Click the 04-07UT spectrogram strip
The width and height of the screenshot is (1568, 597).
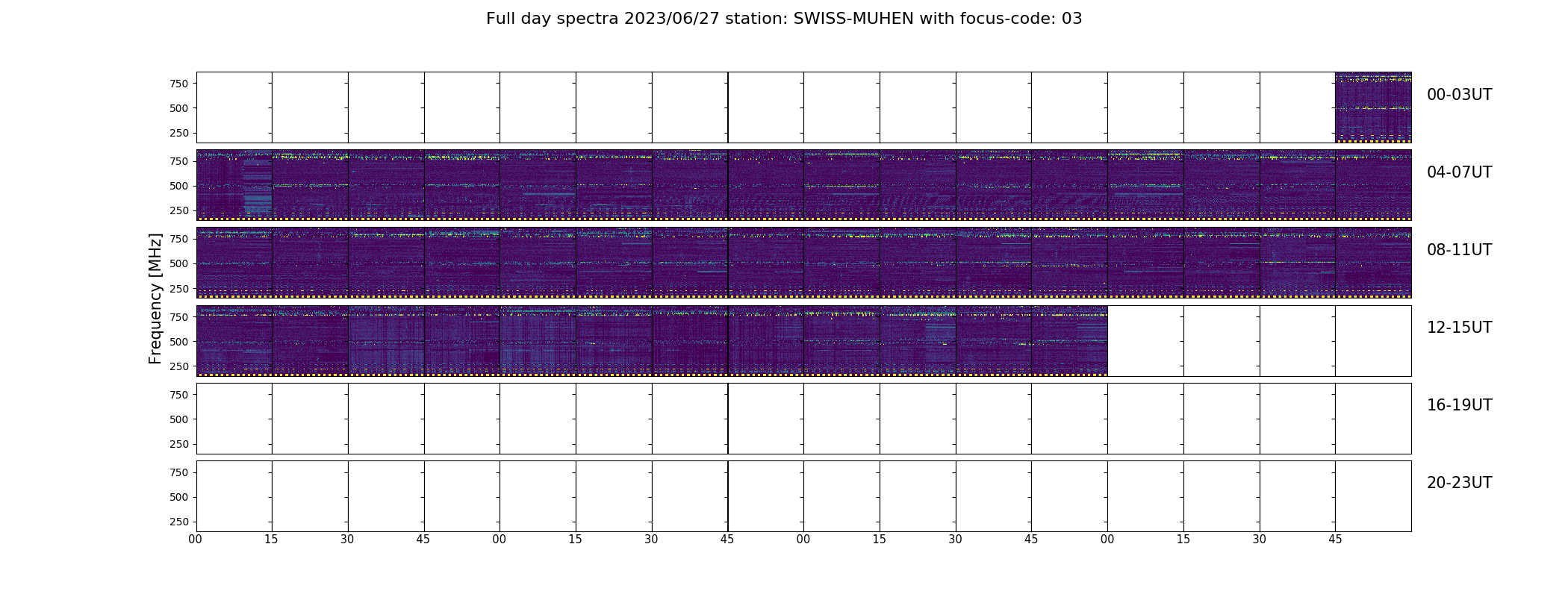(x=803, y=185)
